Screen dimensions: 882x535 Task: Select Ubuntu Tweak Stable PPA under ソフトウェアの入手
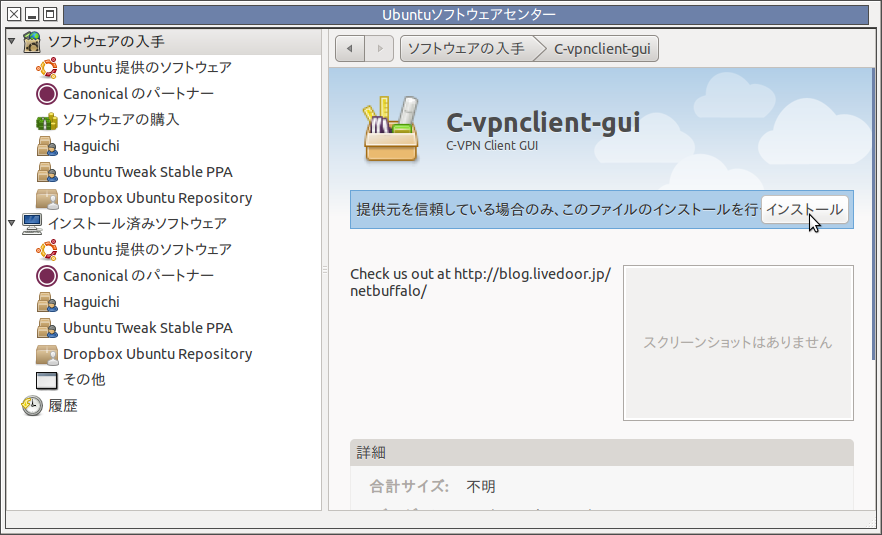tap(148, 172)
